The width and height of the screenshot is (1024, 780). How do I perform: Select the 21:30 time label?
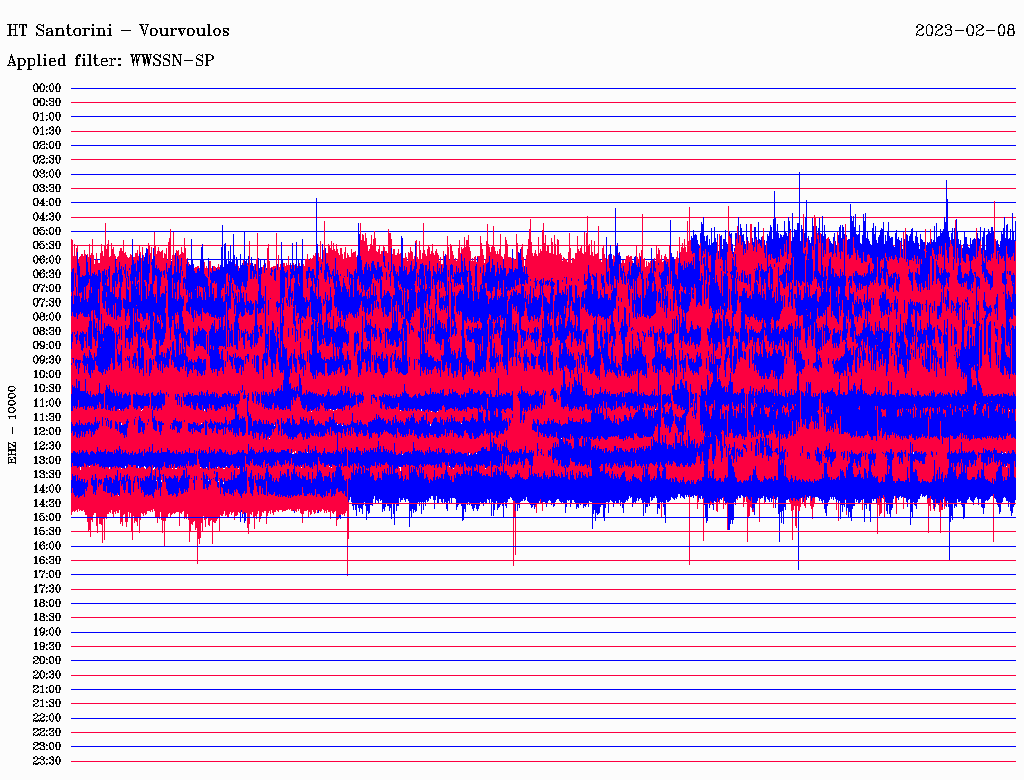pos(47,703)
